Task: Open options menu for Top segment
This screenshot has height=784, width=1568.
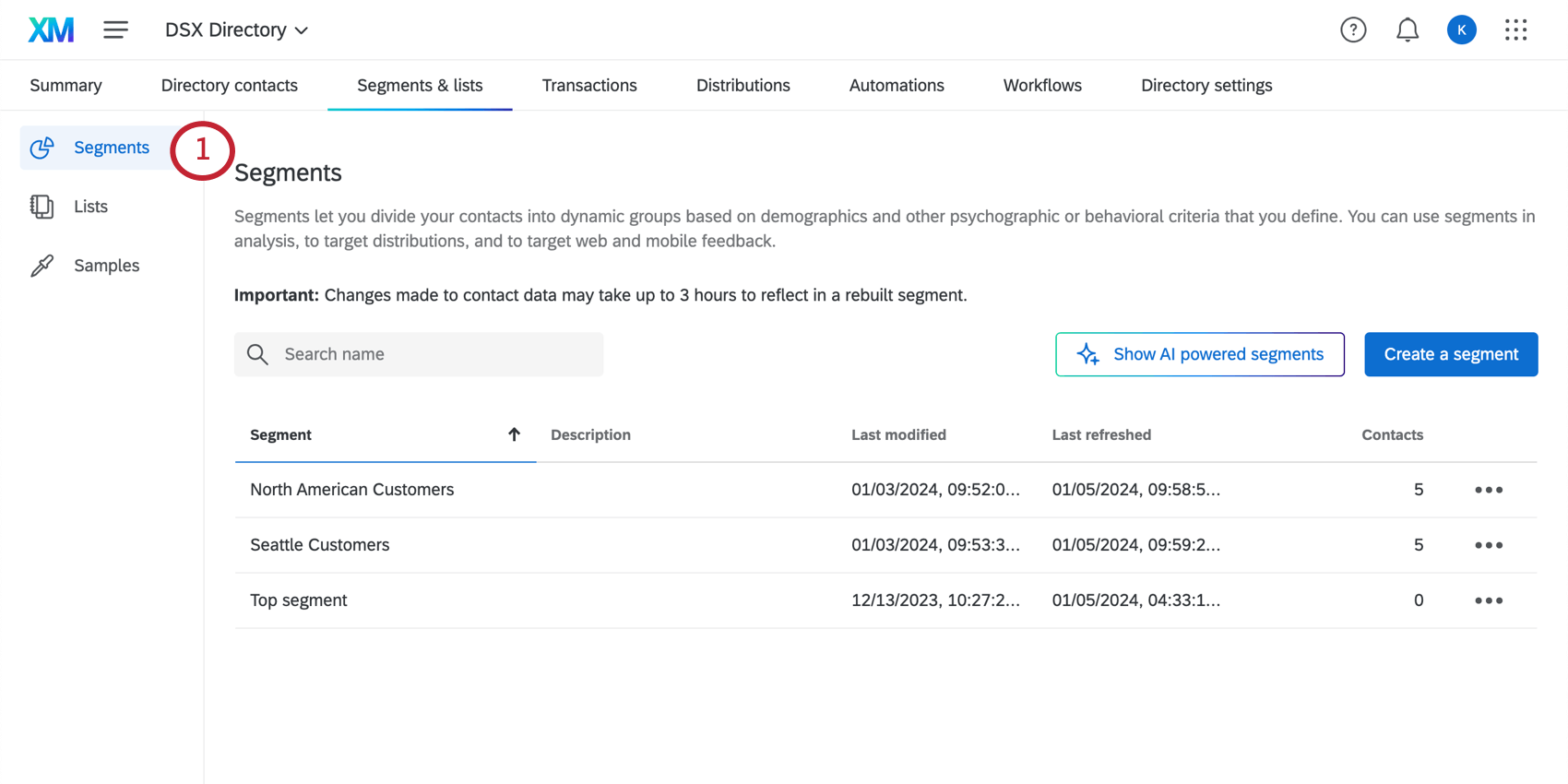Action: tap(1488, 600)
